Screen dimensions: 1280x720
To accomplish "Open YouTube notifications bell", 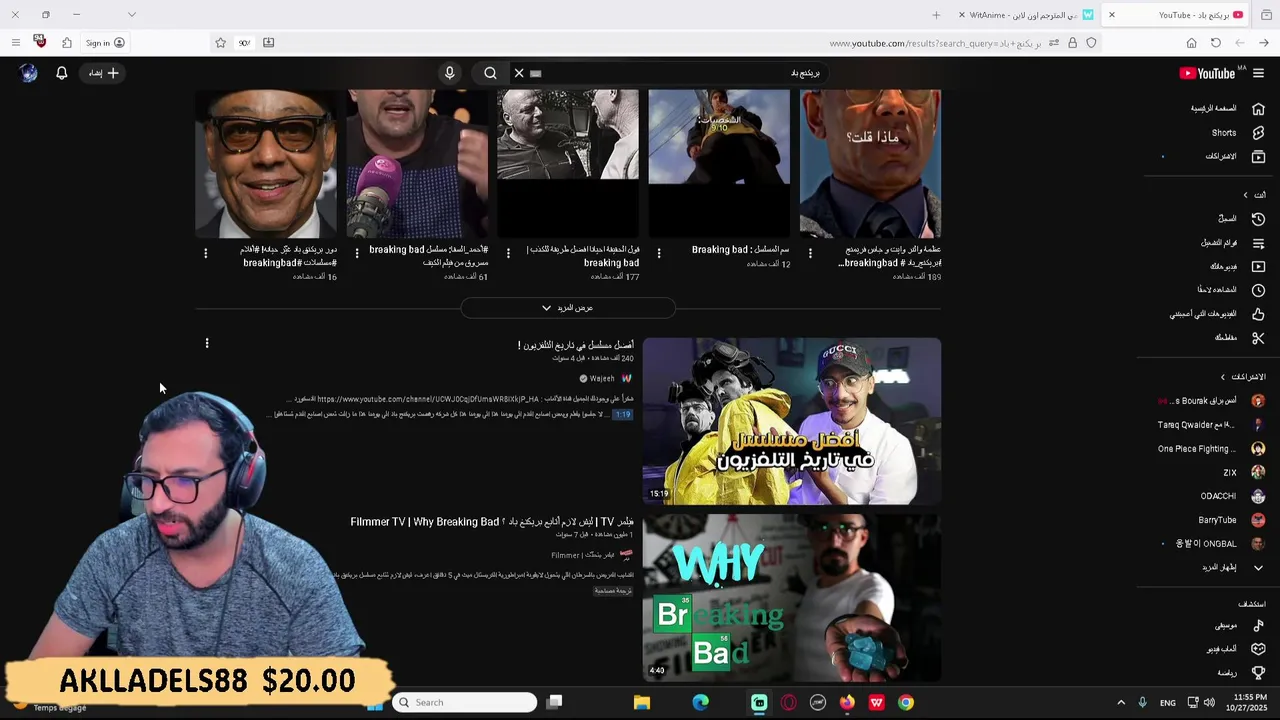I will click(x=61, y=73).
